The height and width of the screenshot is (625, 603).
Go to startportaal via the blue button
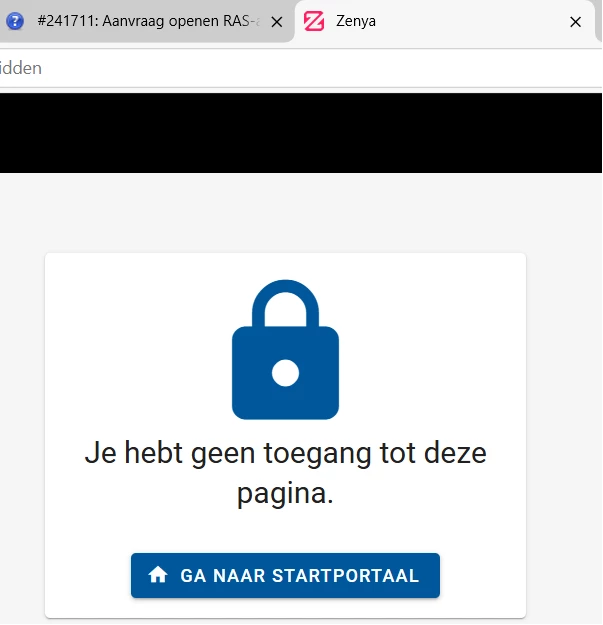(285, 575)
